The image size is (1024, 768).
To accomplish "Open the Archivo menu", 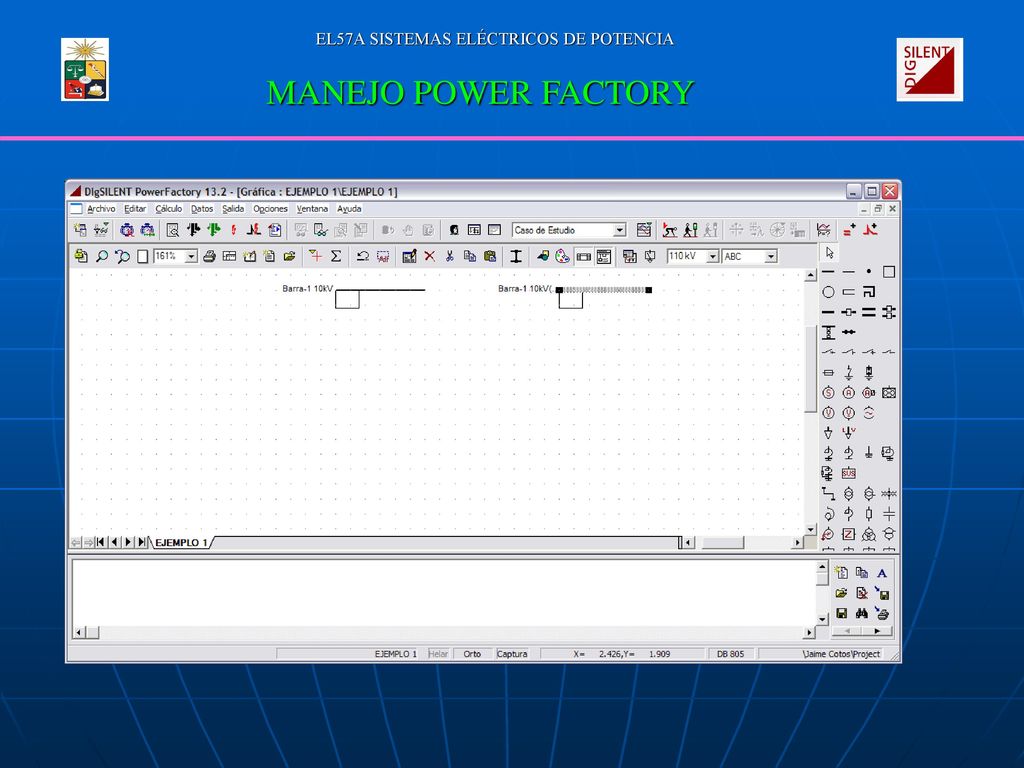I will pos(101,209).
